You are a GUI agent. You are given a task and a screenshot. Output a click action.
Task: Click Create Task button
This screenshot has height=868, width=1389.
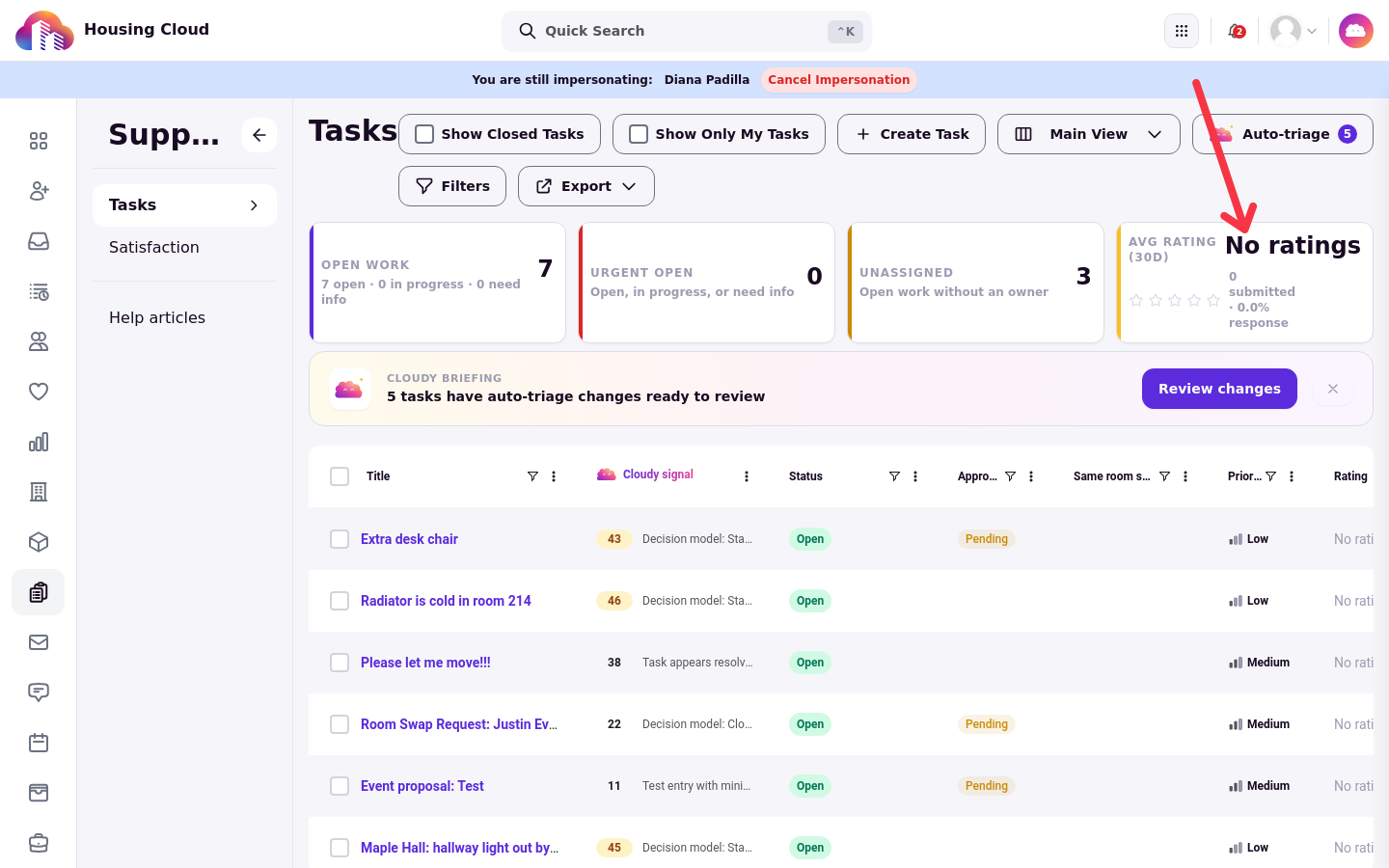pyautogui.click(x=912, y=134)
